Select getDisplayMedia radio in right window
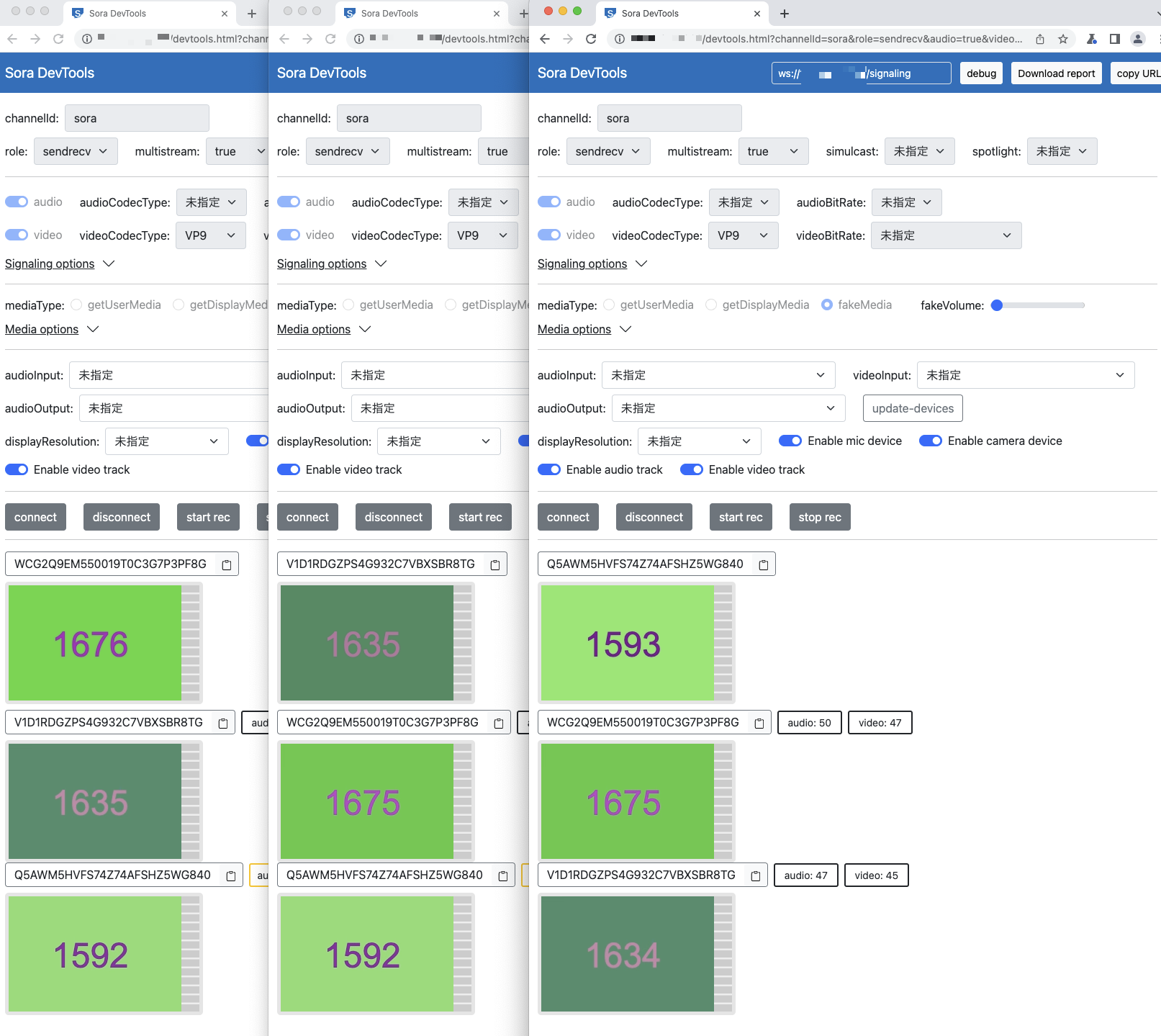Screen dimensions: 1161x1036 tap(711, 305)
